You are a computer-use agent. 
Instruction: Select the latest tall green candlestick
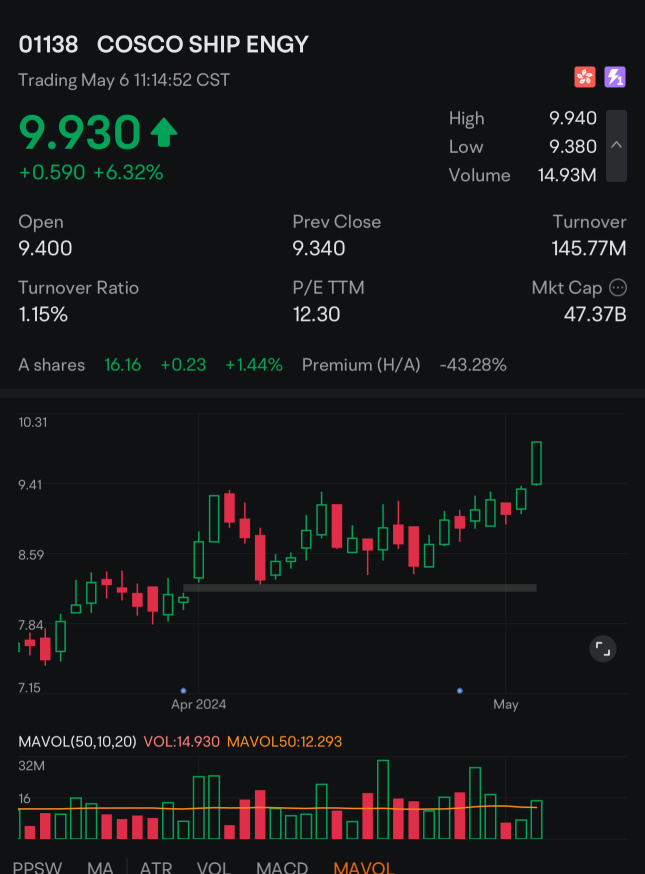(x=536, y=463)
